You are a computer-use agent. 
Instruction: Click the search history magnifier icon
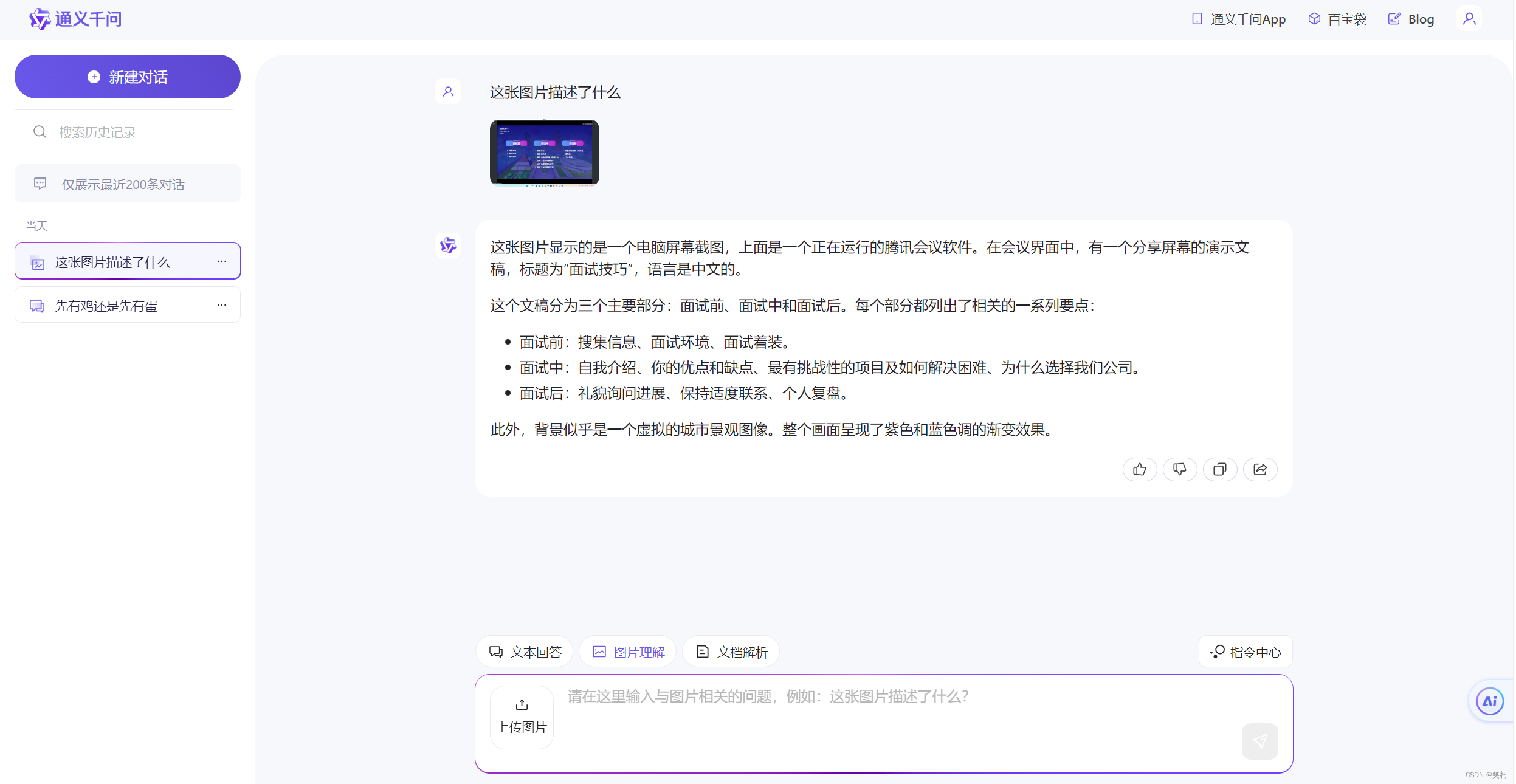point(40,131)
